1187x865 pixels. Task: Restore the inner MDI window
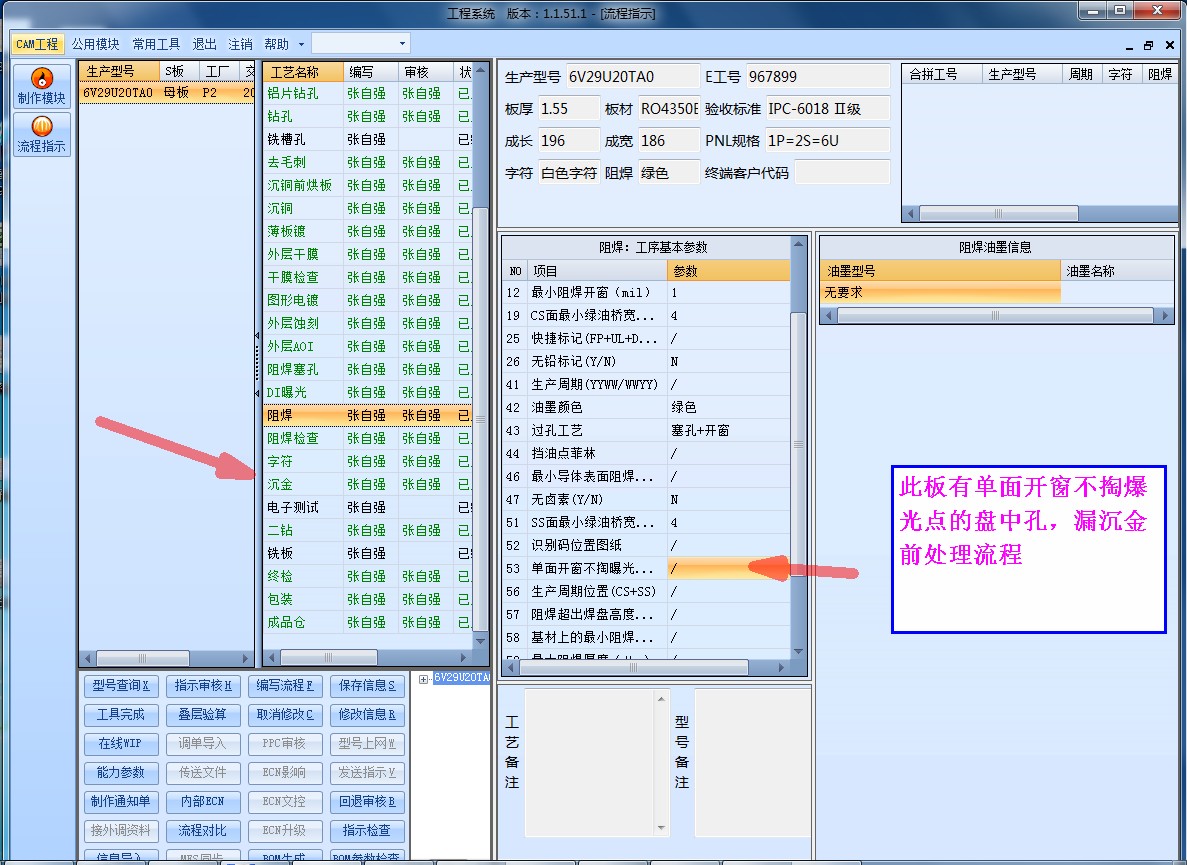(x=1148, y=45)
